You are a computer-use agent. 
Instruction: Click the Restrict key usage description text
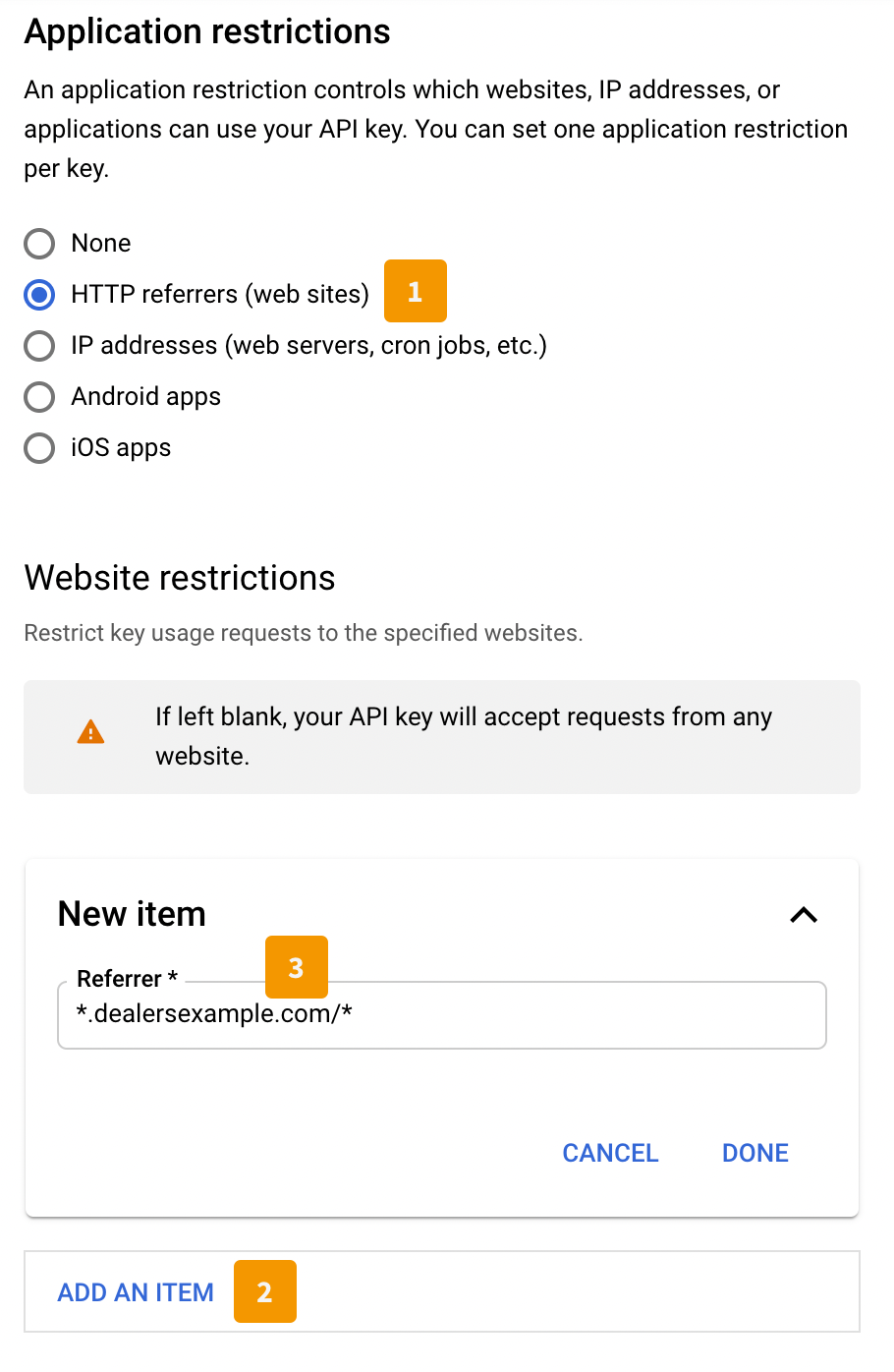click(304, 633)
